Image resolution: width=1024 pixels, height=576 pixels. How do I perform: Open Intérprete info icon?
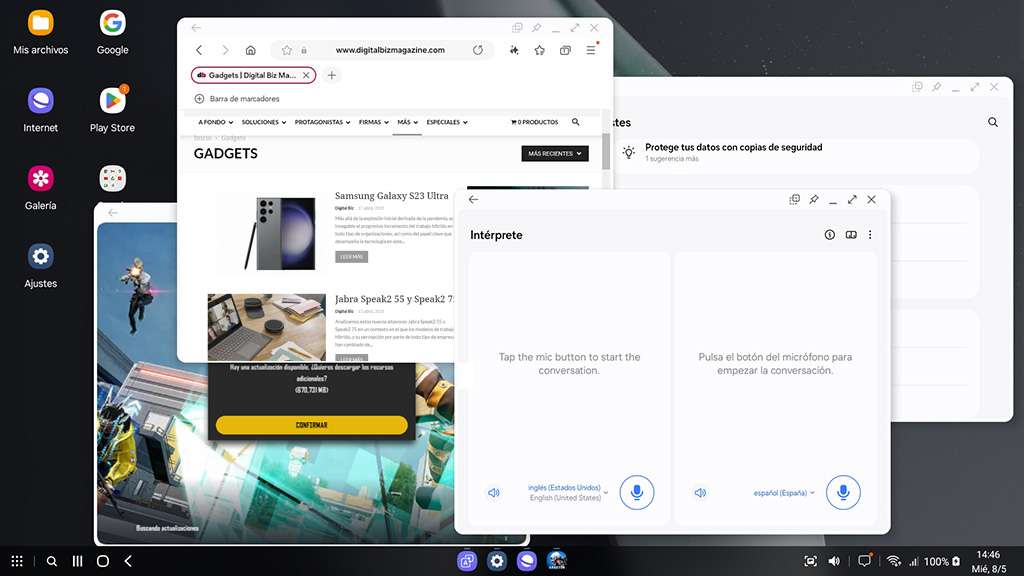[x=829, y=234]
